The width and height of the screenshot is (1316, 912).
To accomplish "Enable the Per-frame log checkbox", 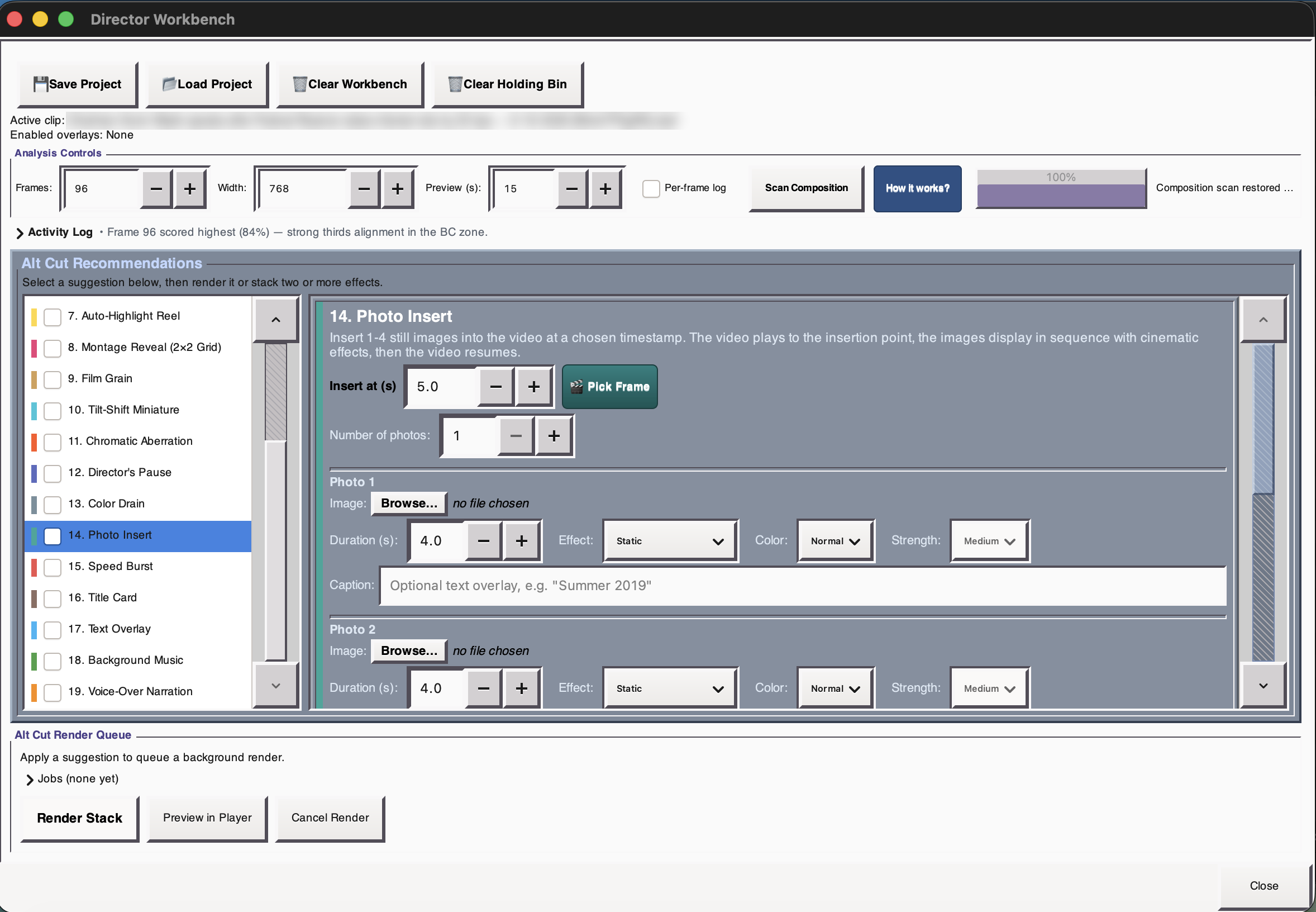I will [x=651, y=188].
